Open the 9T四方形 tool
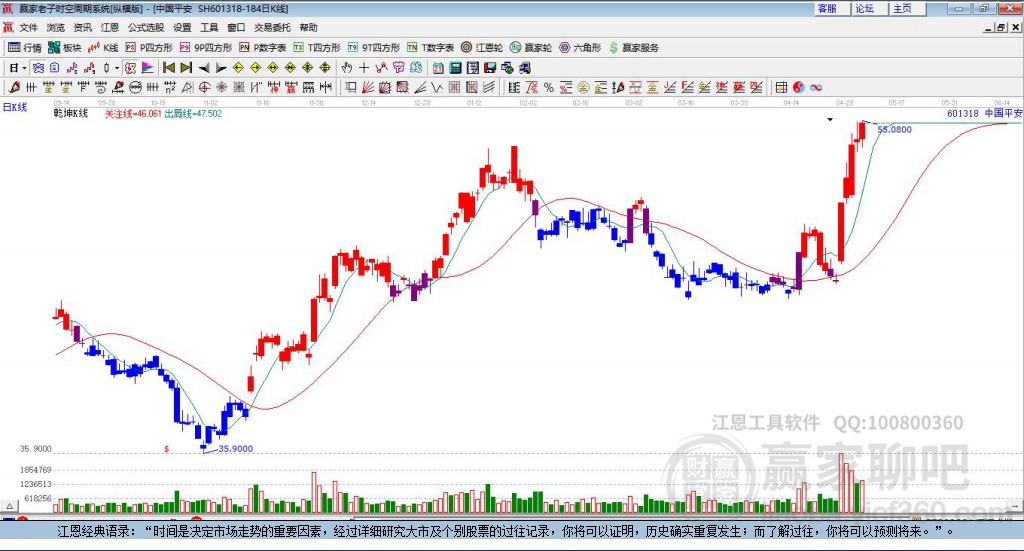Viewport: 1024px width, 551px height. pyautogui.click(x=374, y=48)
